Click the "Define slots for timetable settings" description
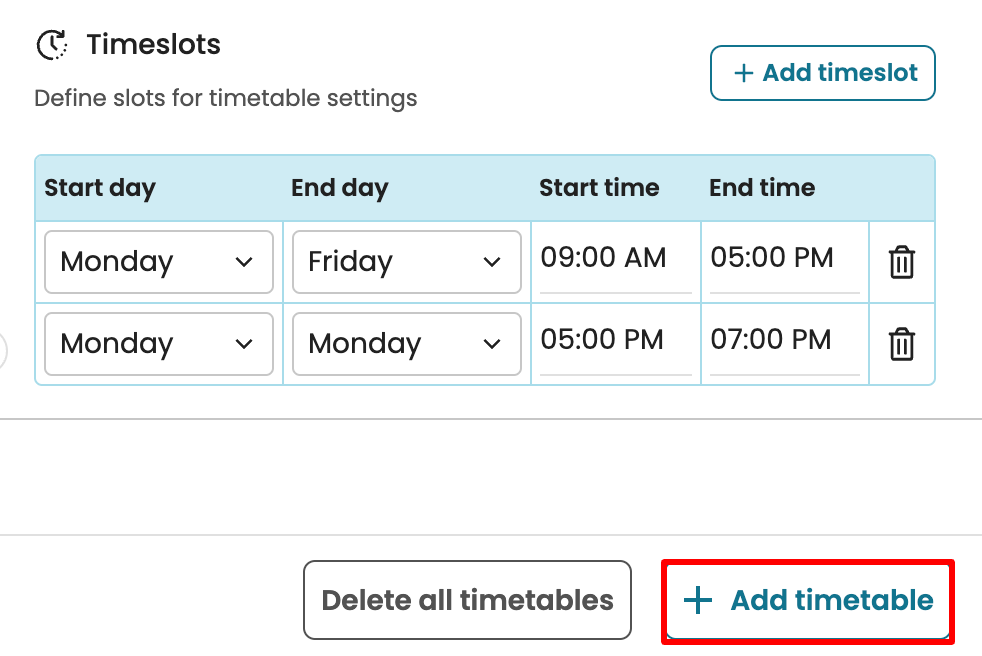 tap(225, 98)
